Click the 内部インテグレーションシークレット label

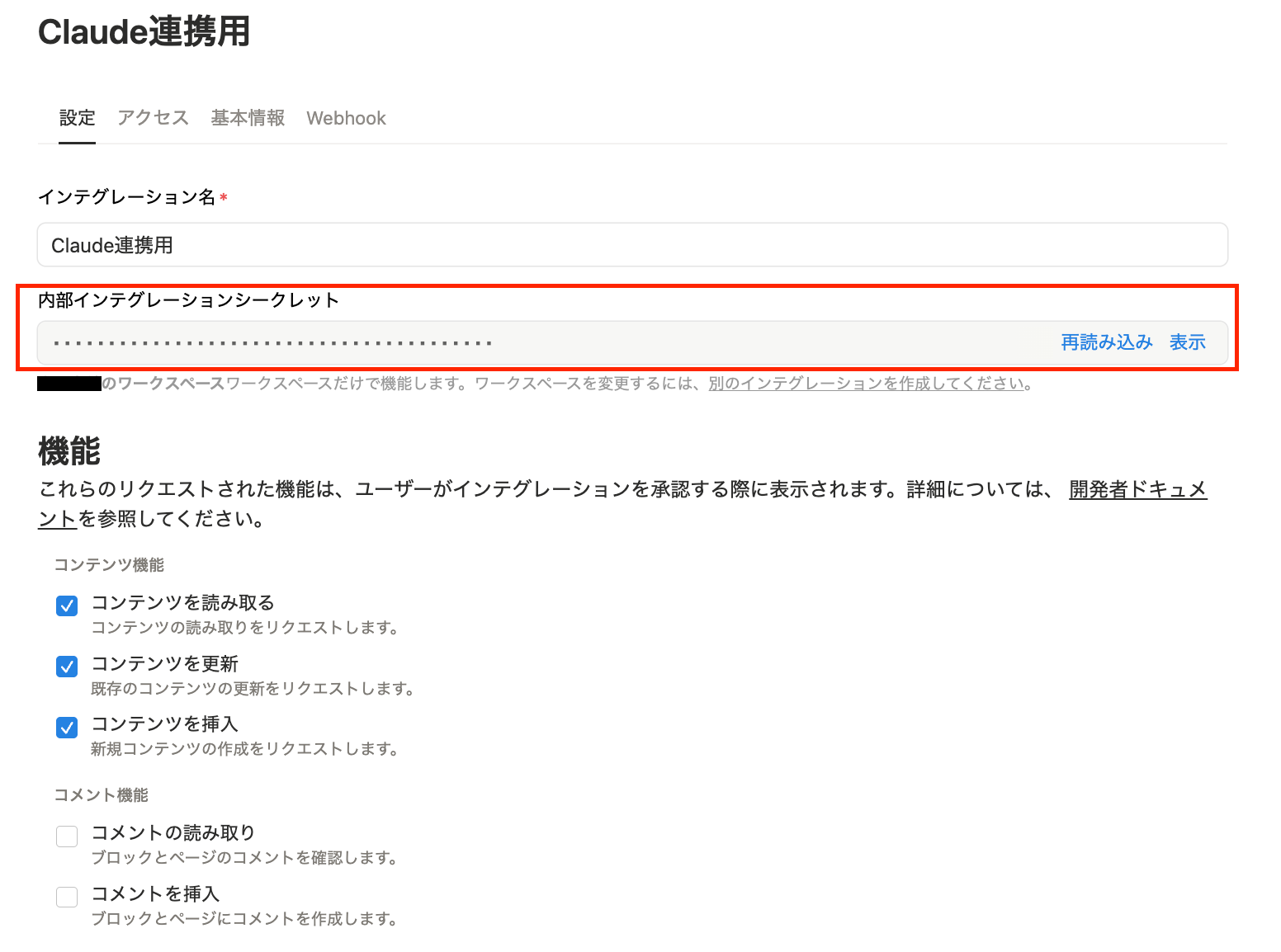click(189, 300)
